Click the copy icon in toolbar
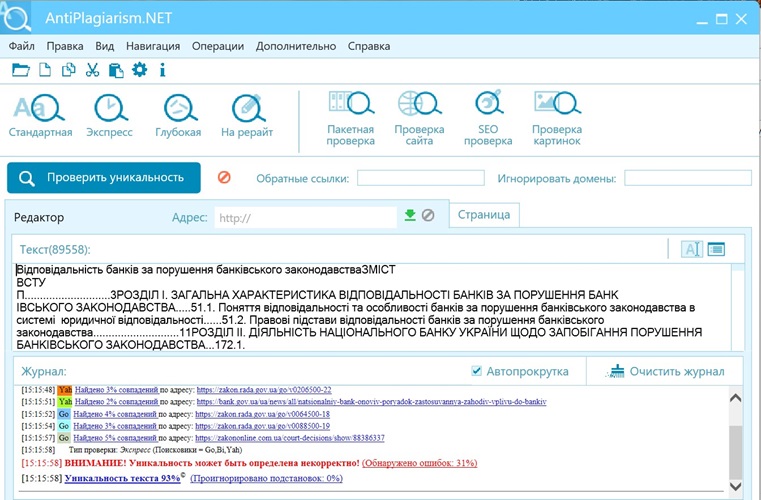Screen dimensions: 761x500 click(x=68, y=70)
